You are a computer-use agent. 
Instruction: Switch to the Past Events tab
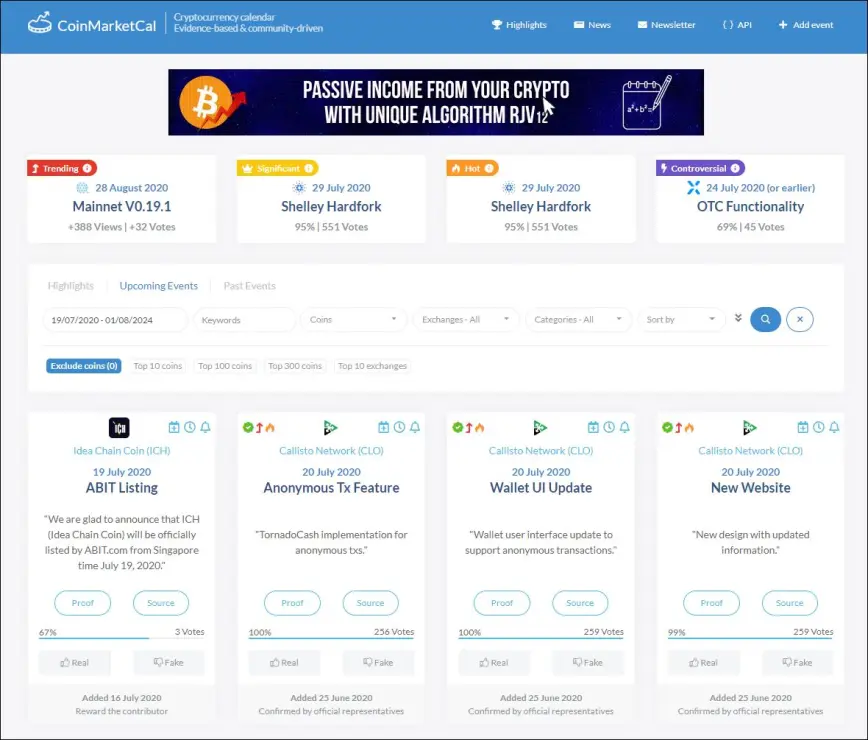pyautogui.click(x=249, y=286)
